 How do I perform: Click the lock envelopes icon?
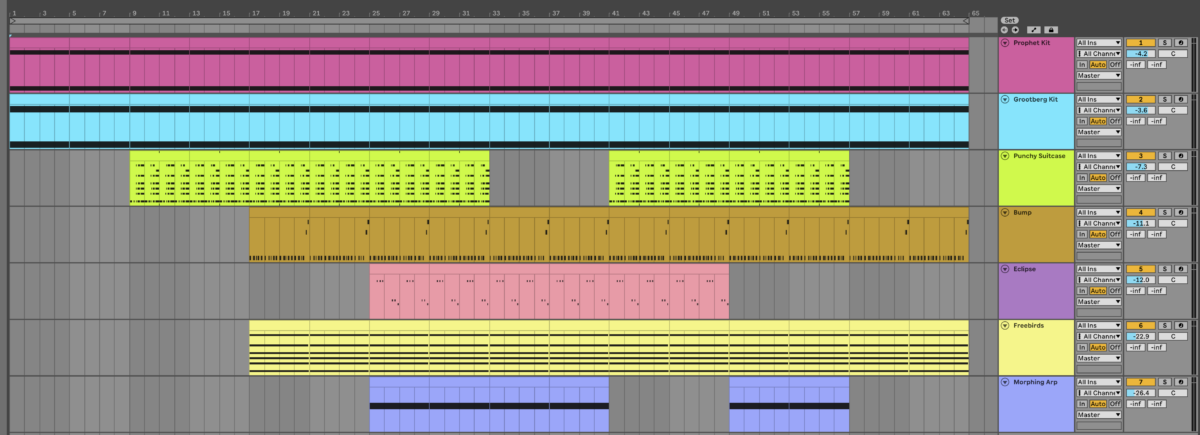point(1052,30)
